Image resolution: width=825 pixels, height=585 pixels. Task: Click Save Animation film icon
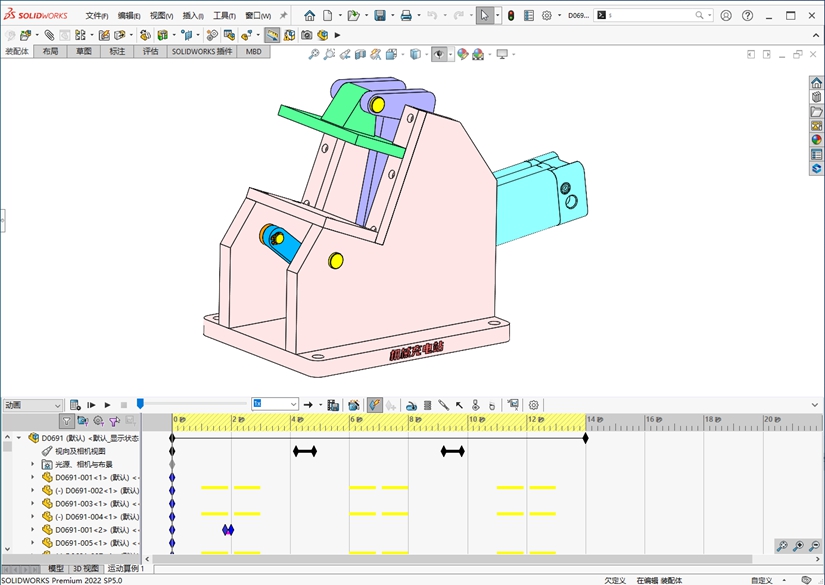pos(333,405)
